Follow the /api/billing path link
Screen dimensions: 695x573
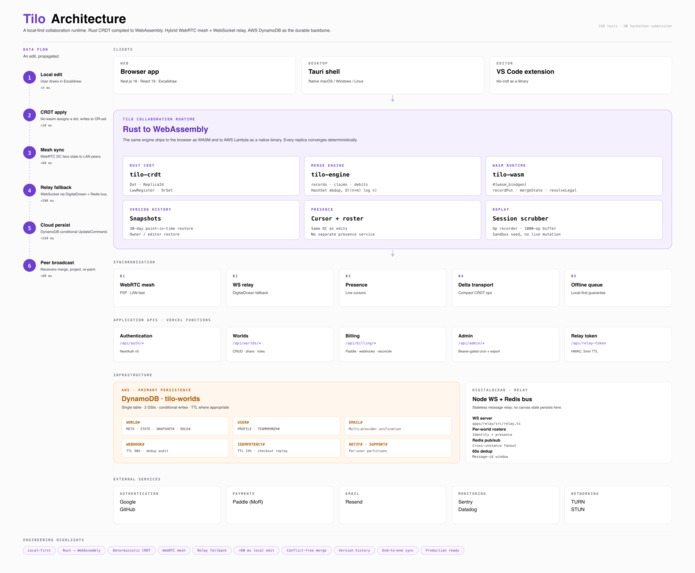[x=361, y=343]
